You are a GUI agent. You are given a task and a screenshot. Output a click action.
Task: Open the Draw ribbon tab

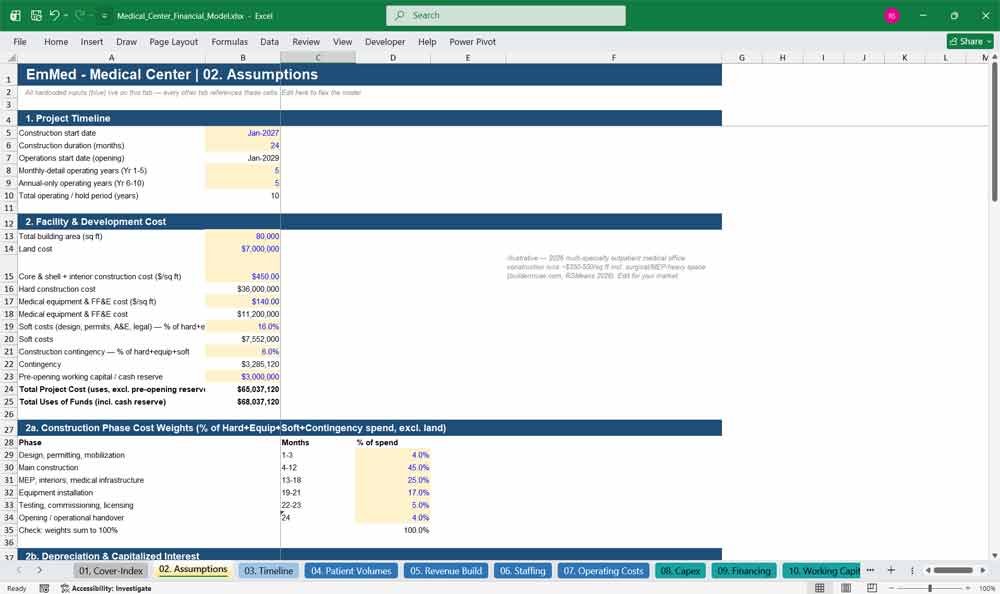click(x=126, y=41)
